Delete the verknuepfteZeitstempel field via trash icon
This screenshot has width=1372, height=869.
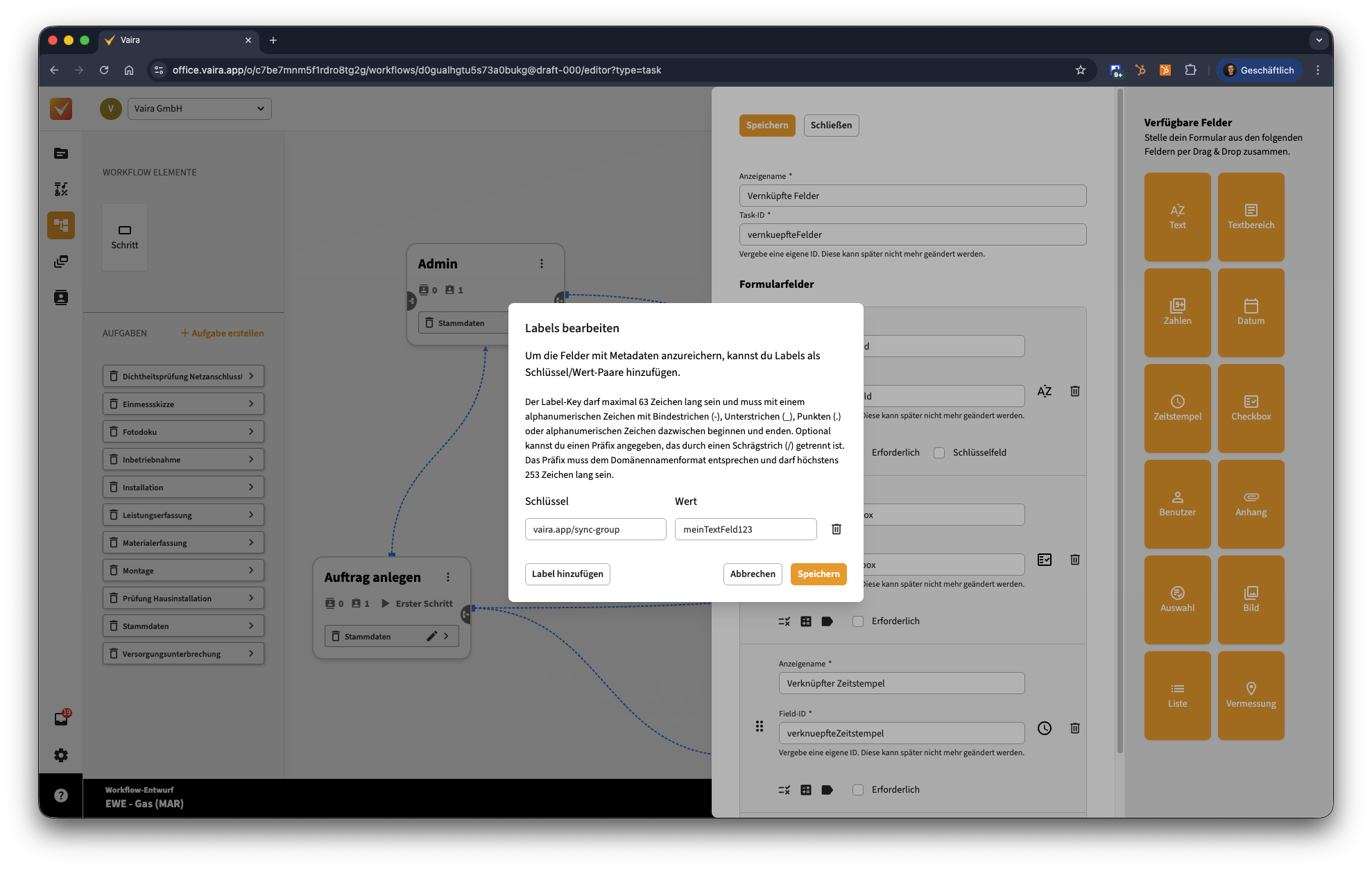pyautogui.click(x=1074, y=728)
